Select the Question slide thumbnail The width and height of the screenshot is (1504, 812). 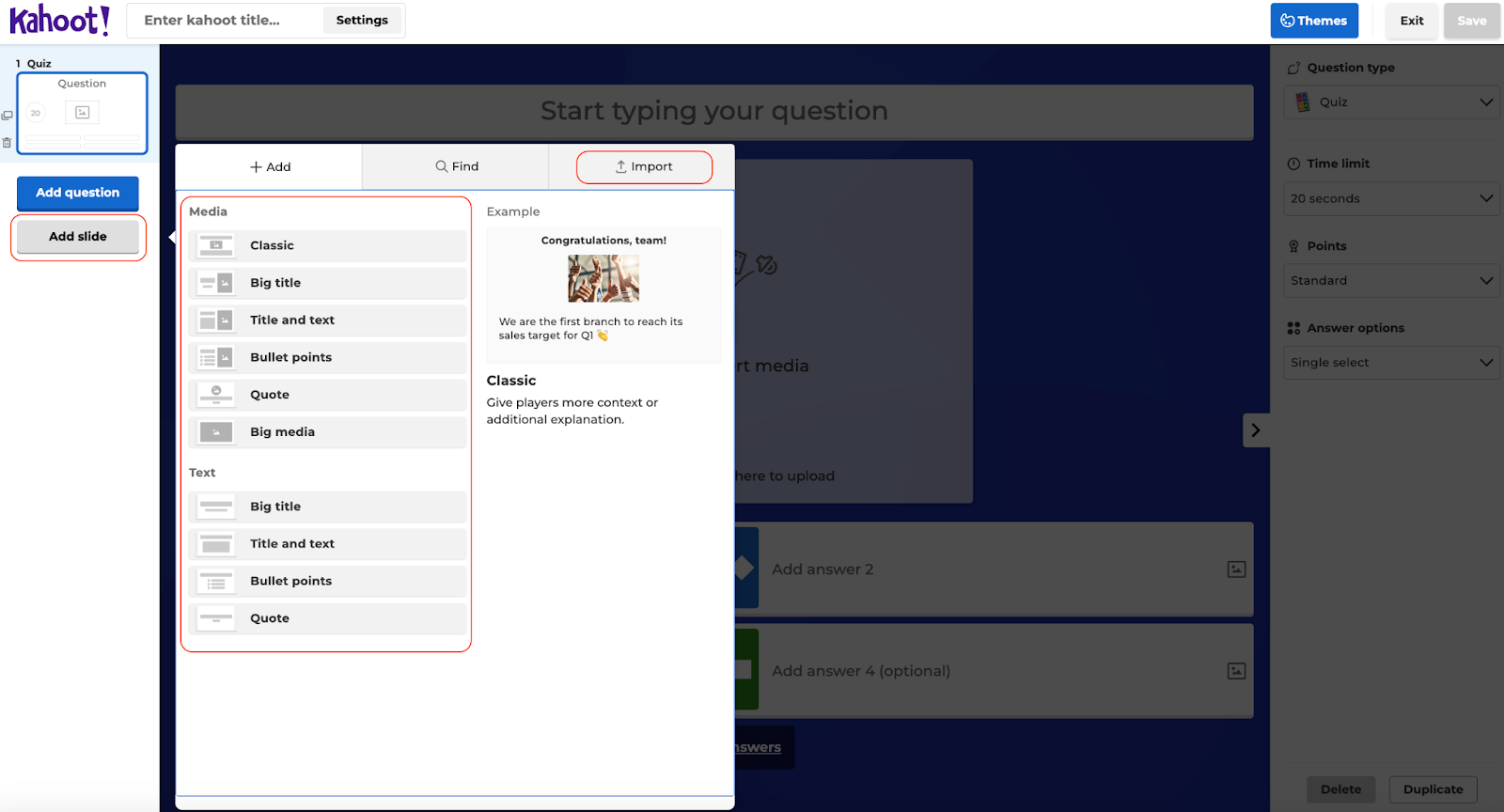point(83,113)
